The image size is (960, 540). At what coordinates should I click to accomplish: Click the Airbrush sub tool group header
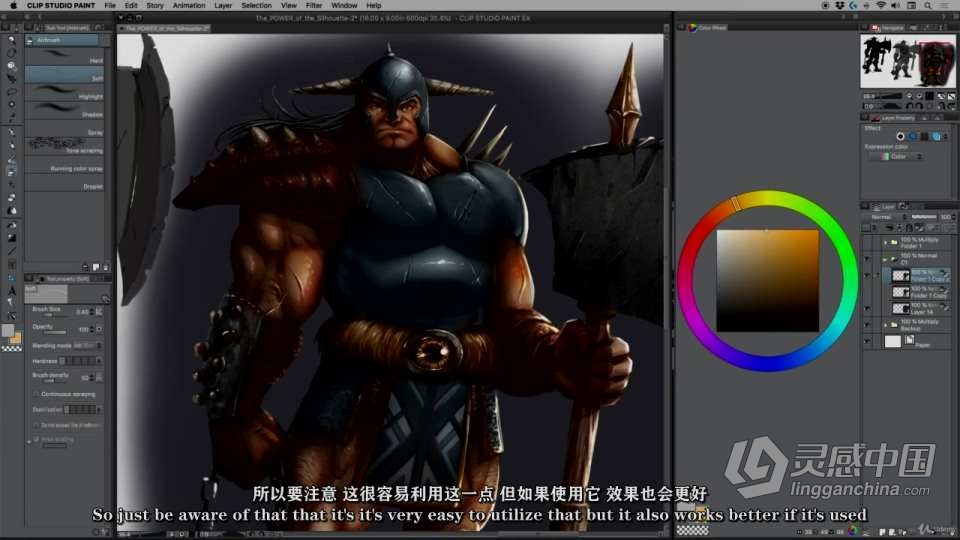click(x=61, y=40)
